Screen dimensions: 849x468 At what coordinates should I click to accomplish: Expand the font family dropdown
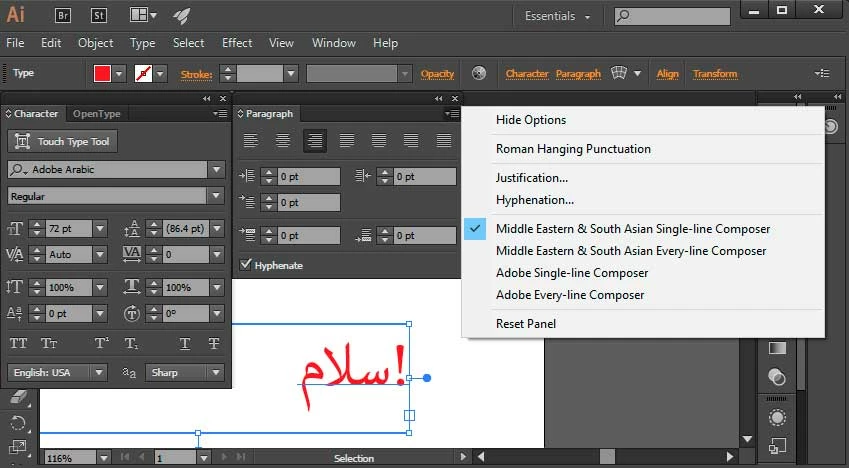coord(217,169)
